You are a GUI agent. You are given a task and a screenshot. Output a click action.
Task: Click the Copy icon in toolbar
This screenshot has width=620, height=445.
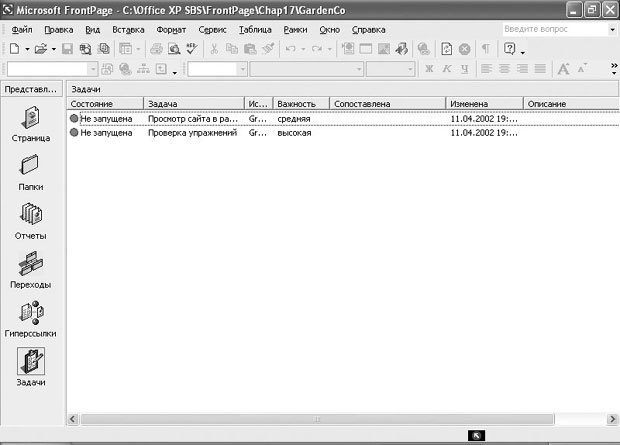click(x=232, y=49)
